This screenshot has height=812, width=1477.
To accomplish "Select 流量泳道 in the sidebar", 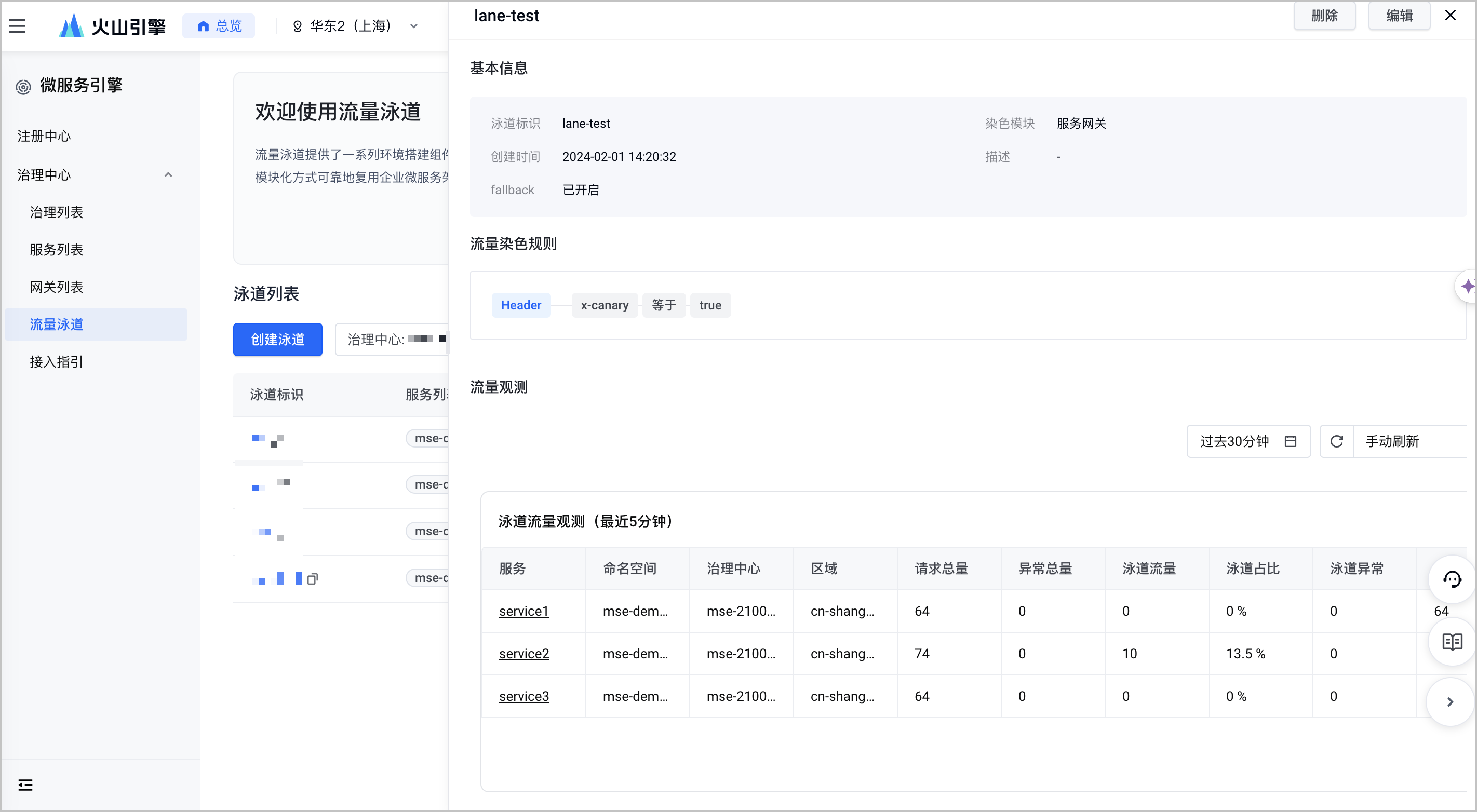I will click(x=95, y=324).
